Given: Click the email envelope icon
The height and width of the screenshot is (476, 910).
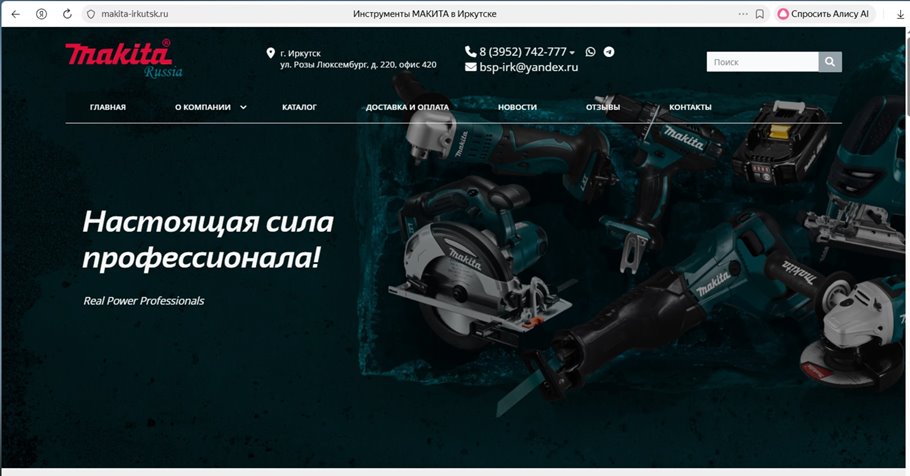Looking at the screenshot, I should [471, 67].
